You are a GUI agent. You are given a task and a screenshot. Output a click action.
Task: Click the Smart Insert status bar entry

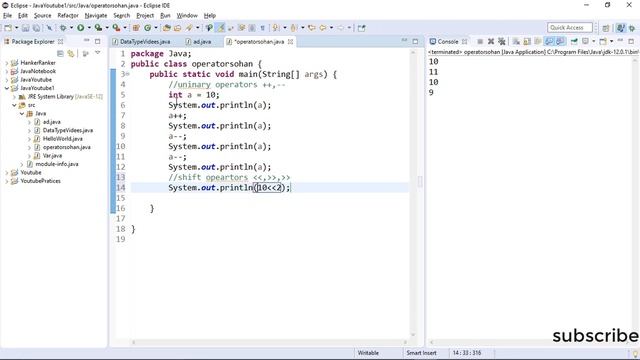click(421, 353)
